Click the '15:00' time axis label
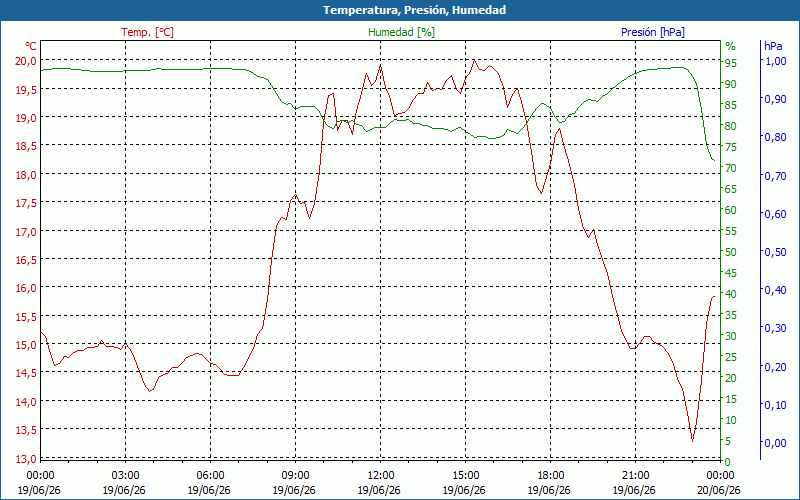This screenshot has width=800, height=500. coord(465,476)
